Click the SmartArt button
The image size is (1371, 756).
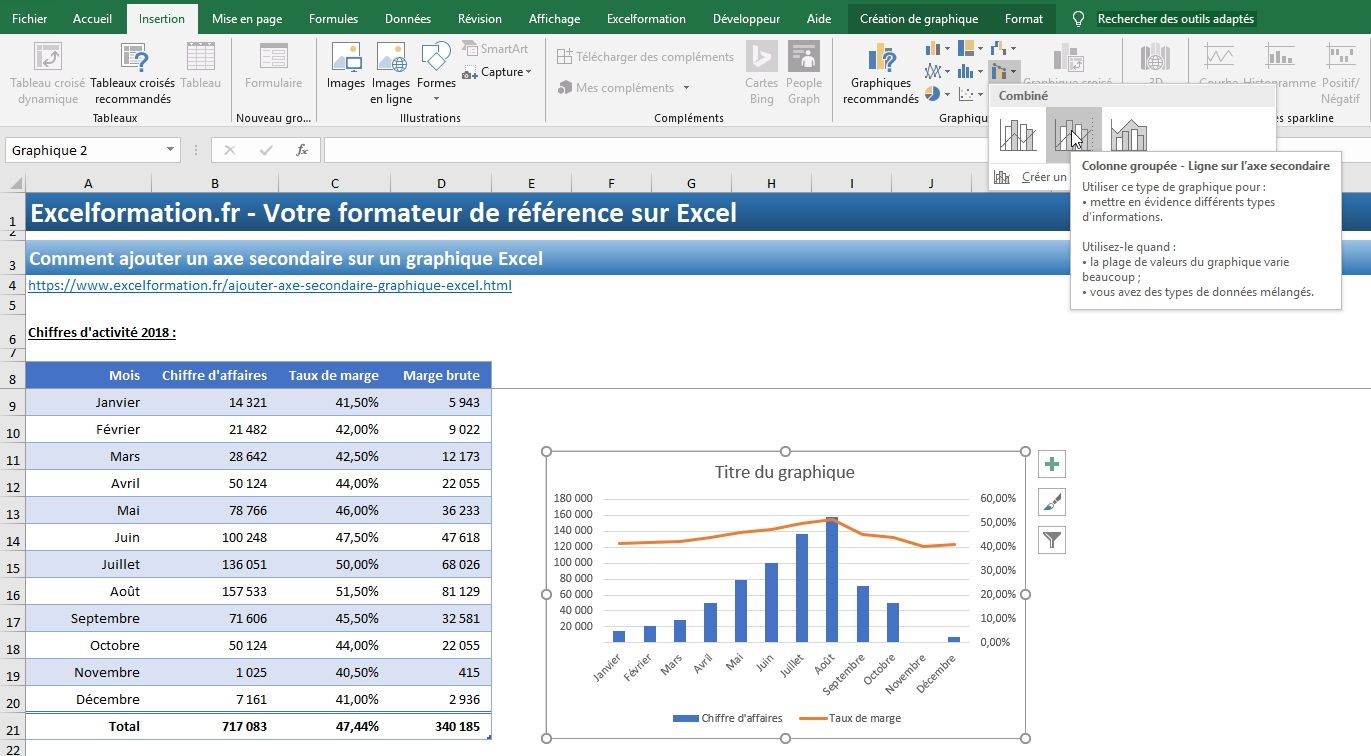(x=496, y=48)
